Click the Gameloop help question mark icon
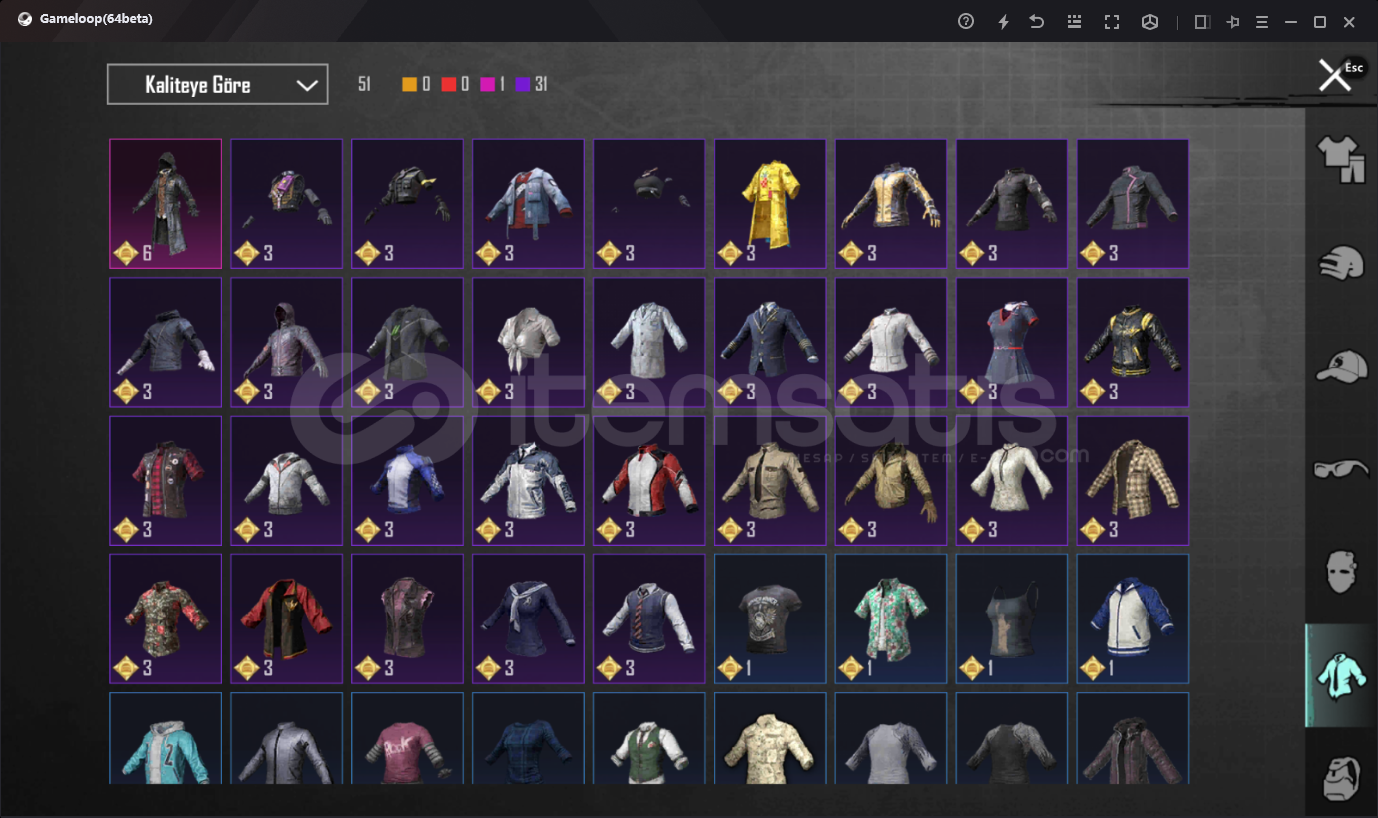1378x818 pixels. coord(966,21)
